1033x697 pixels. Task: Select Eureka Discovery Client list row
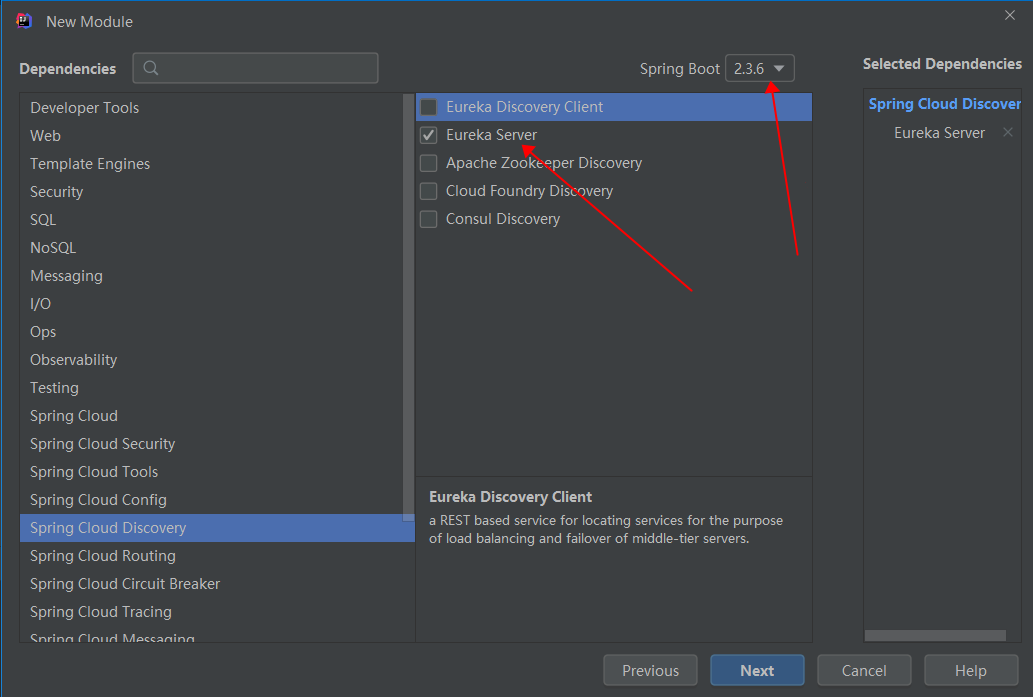point(614,107)
